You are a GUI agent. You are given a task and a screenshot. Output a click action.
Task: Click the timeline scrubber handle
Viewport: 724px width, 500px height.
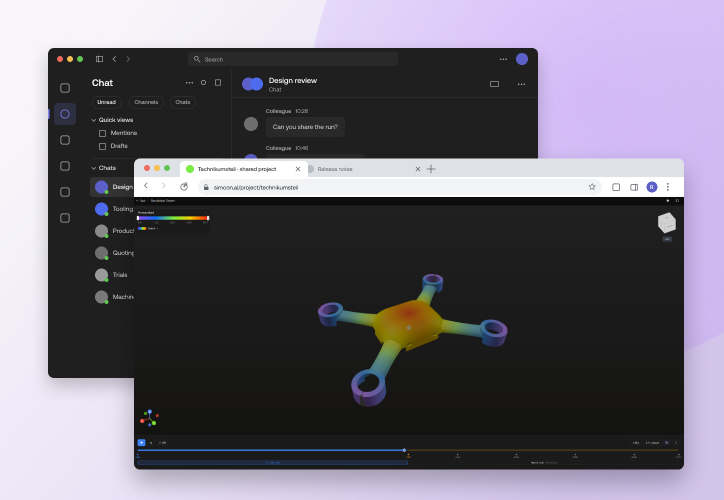pyautogui.click(x=404, y=450)
